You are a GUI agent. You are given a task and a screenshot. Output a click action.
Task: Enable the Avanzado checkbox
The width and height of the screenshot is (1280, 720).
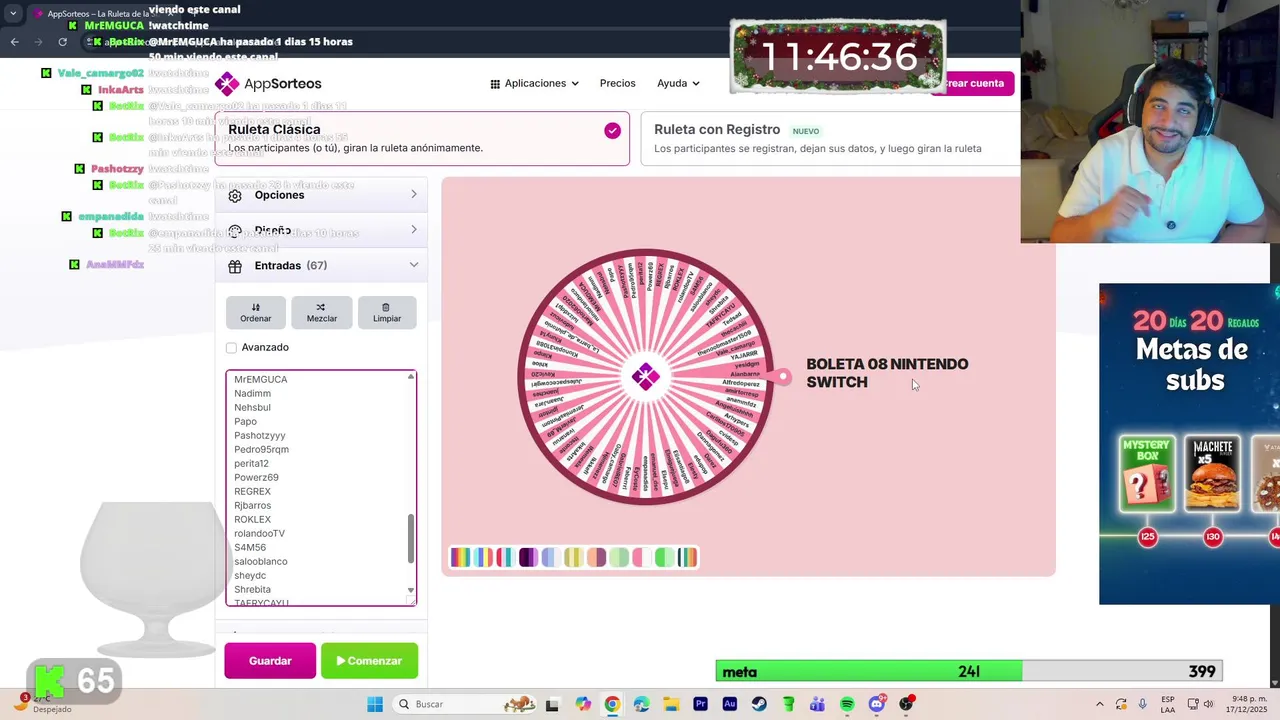(231, 348)
